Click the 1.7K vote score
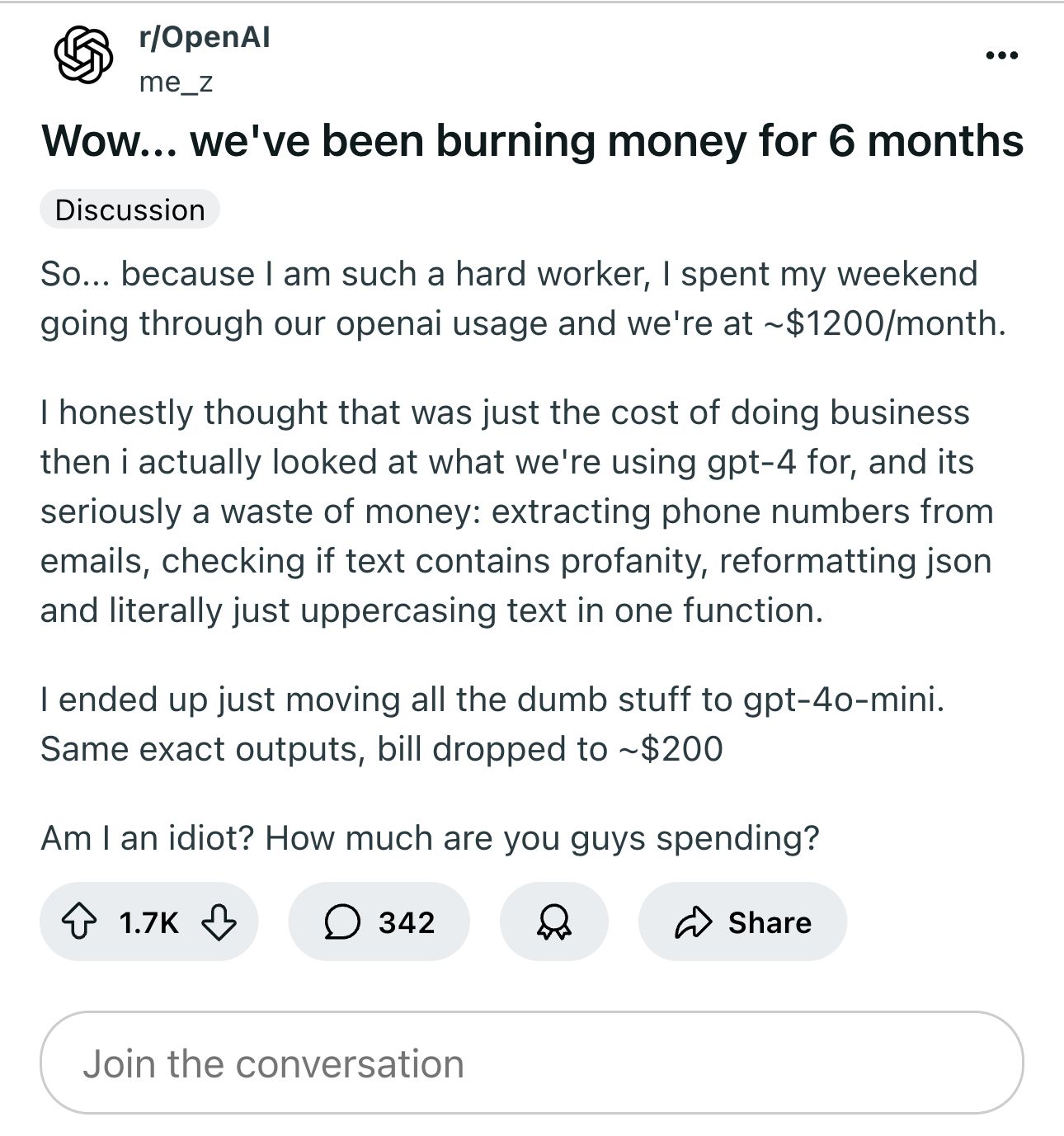1064x1136 pixels. point(148,922)
